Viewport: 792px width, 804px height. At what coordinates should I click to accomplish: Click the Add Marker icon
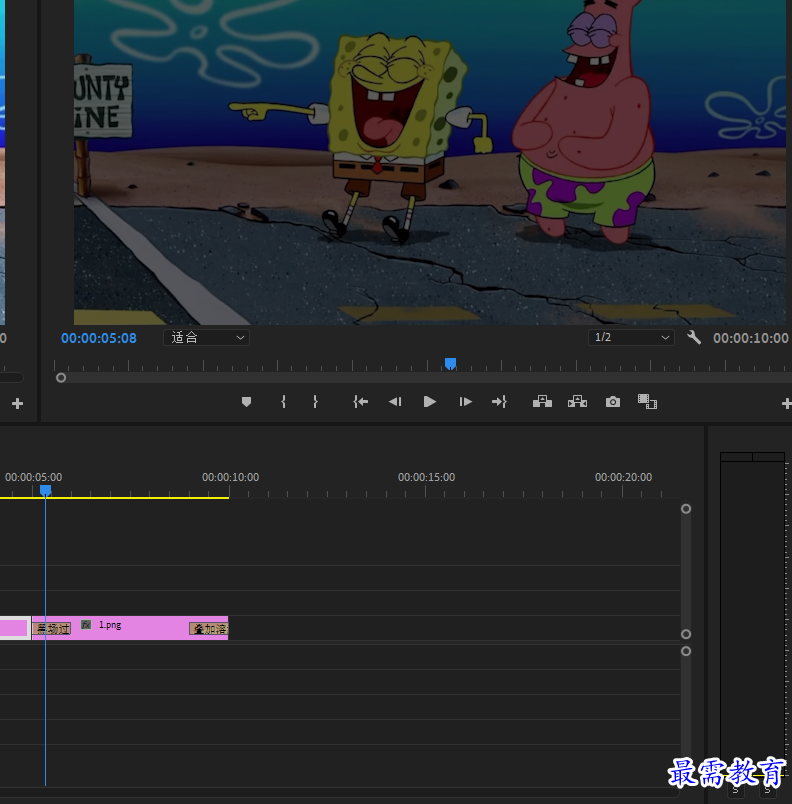(246, 402)
